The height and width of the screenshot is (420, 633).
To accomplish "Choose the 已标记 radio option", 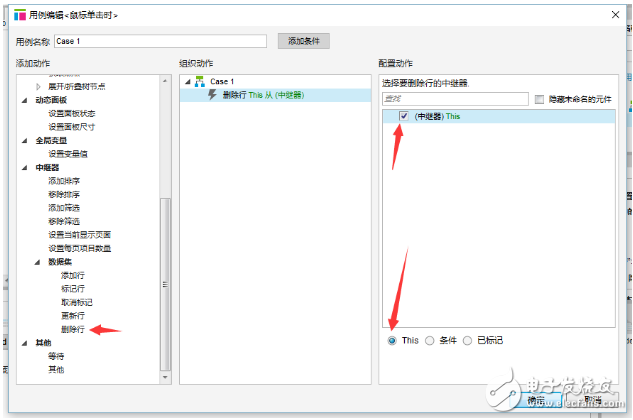I will point(469,340).
